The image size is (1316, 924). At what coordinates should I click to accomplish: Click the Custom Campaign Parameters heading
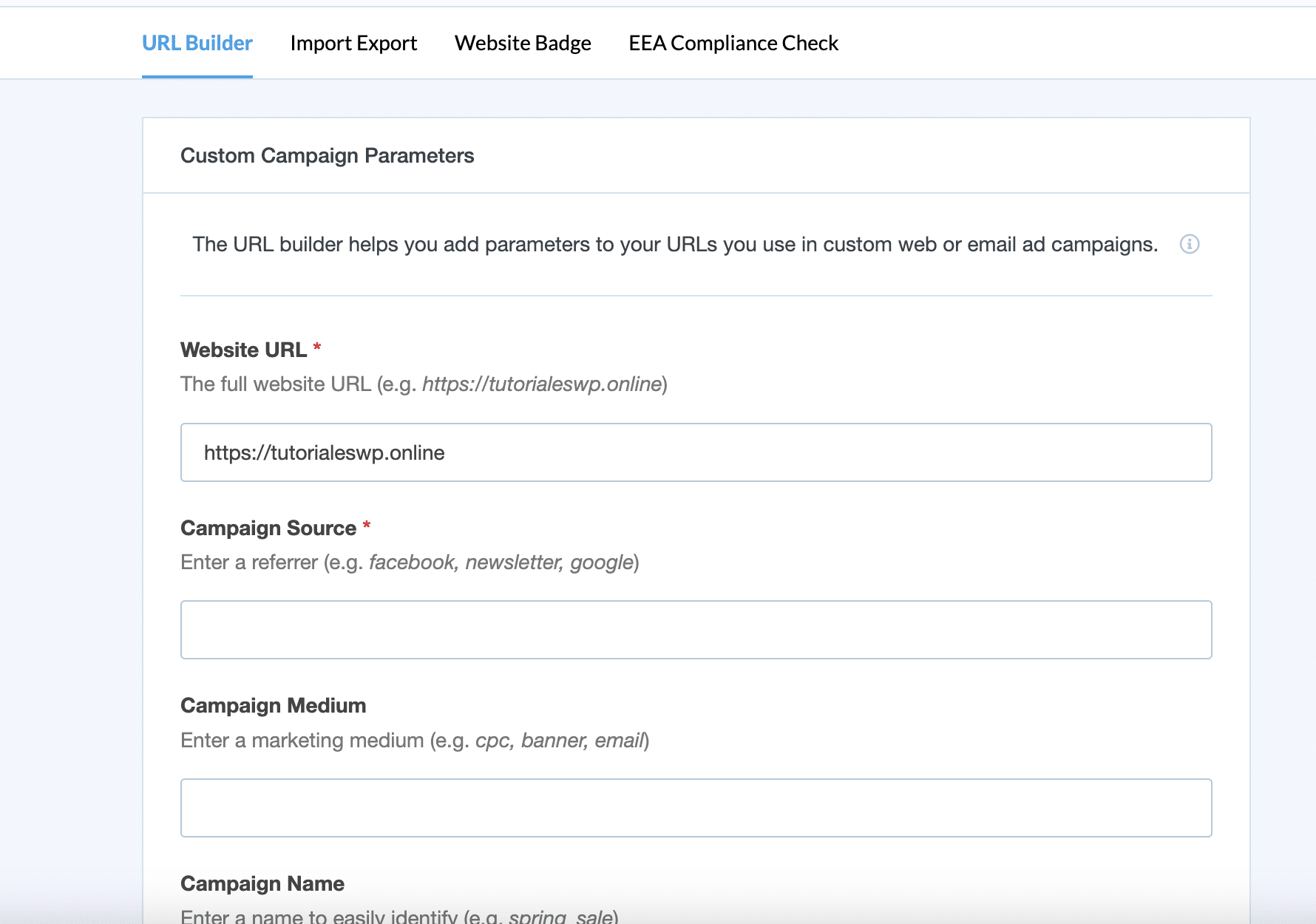coord(327,156)
